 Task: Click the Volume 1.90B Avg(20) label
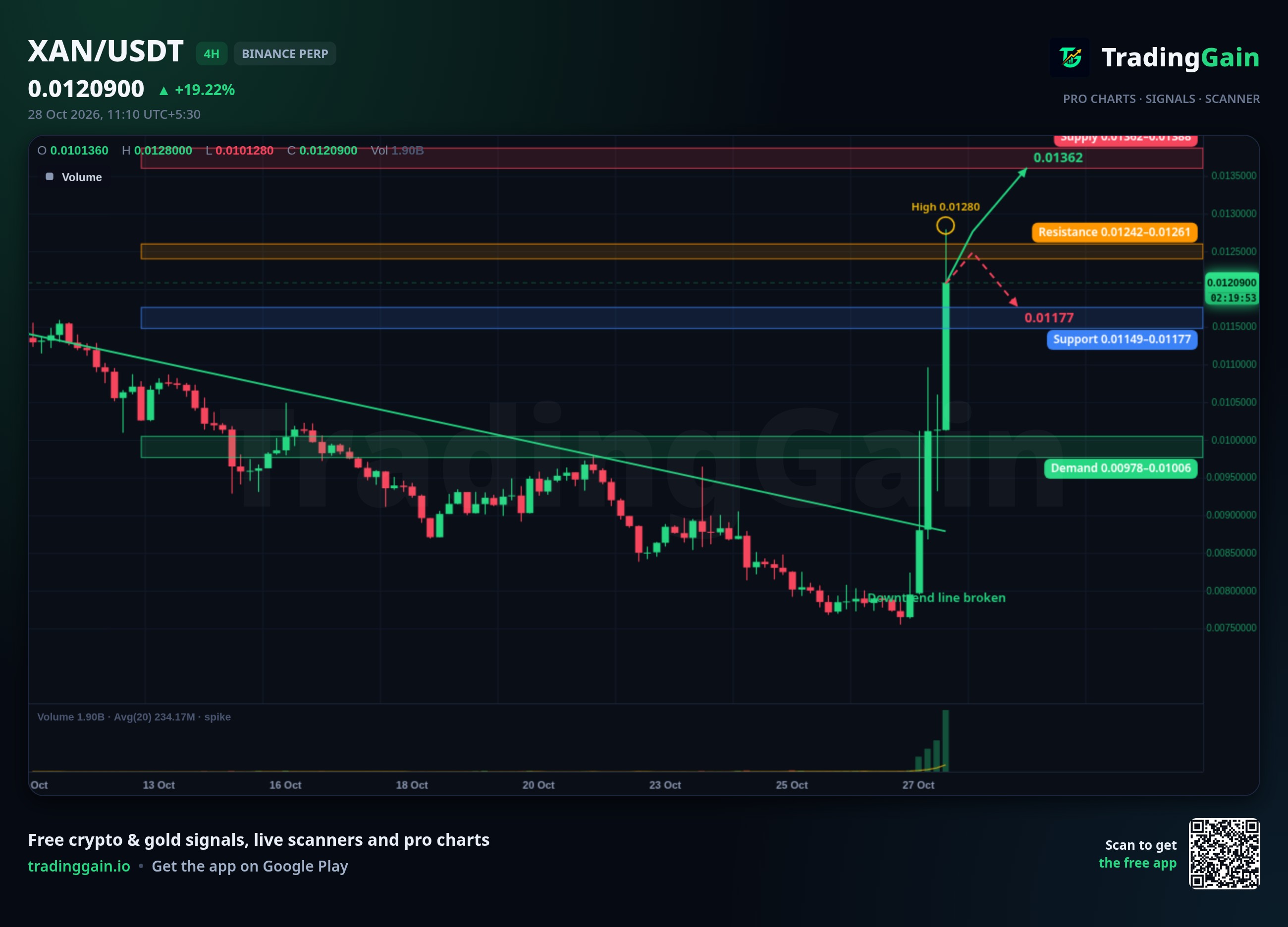134,717
